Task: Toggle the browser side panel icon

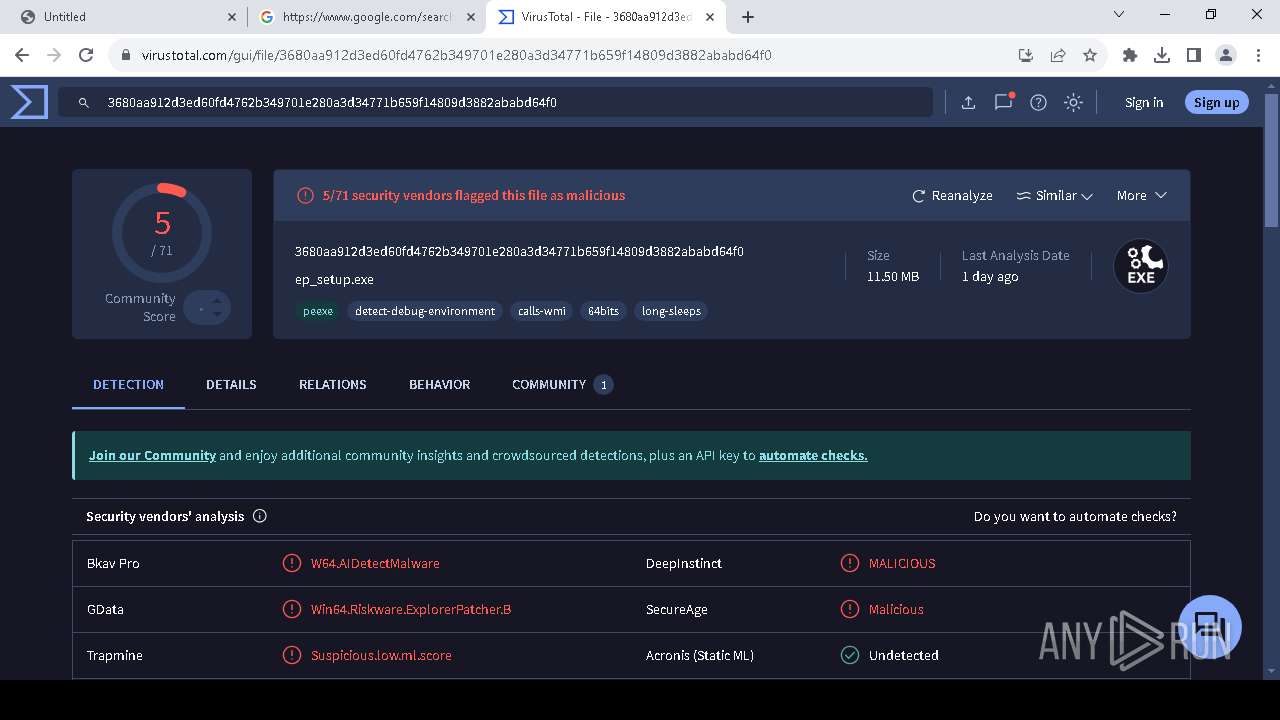Action: [x=1194, y=55]
